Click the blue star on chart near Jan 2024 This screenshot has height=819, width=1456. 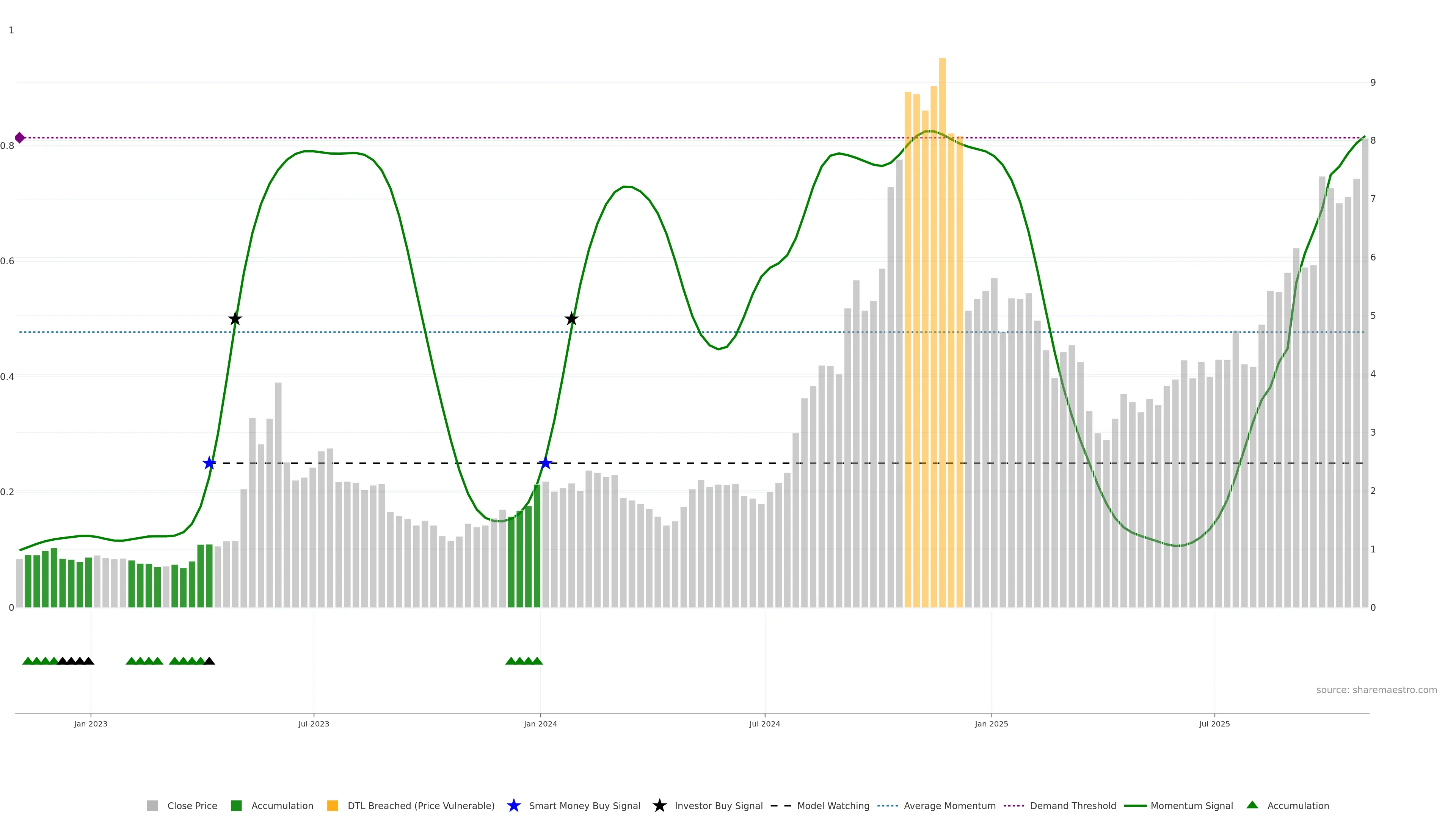545,463
